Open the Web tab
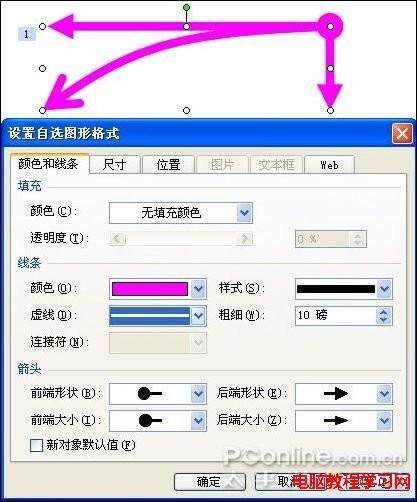417x502 pixels. tap(329, 165)
